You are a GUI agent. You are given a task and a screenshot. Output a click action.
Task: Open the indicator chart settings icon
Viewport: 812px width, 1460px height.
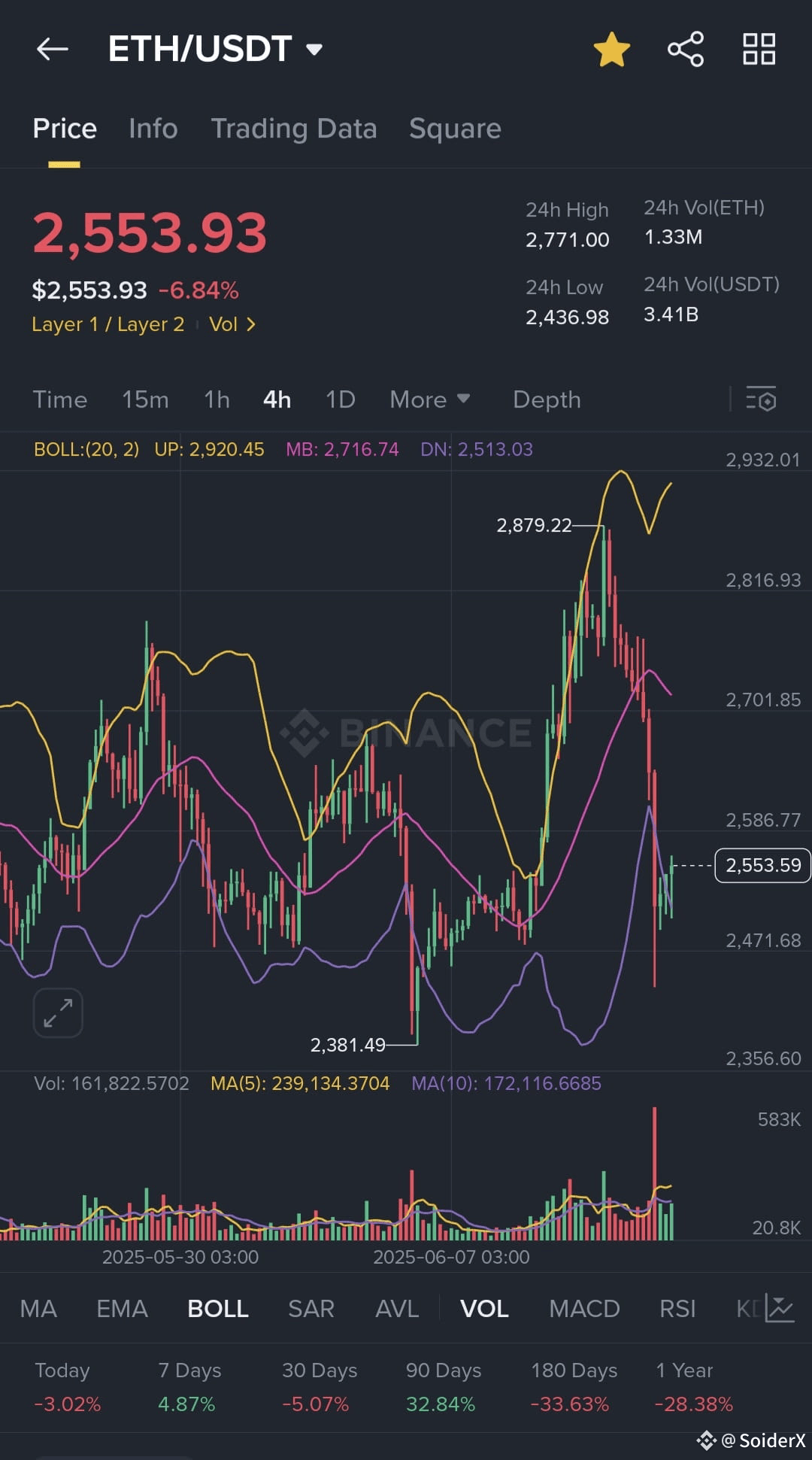coord(780,1308)
